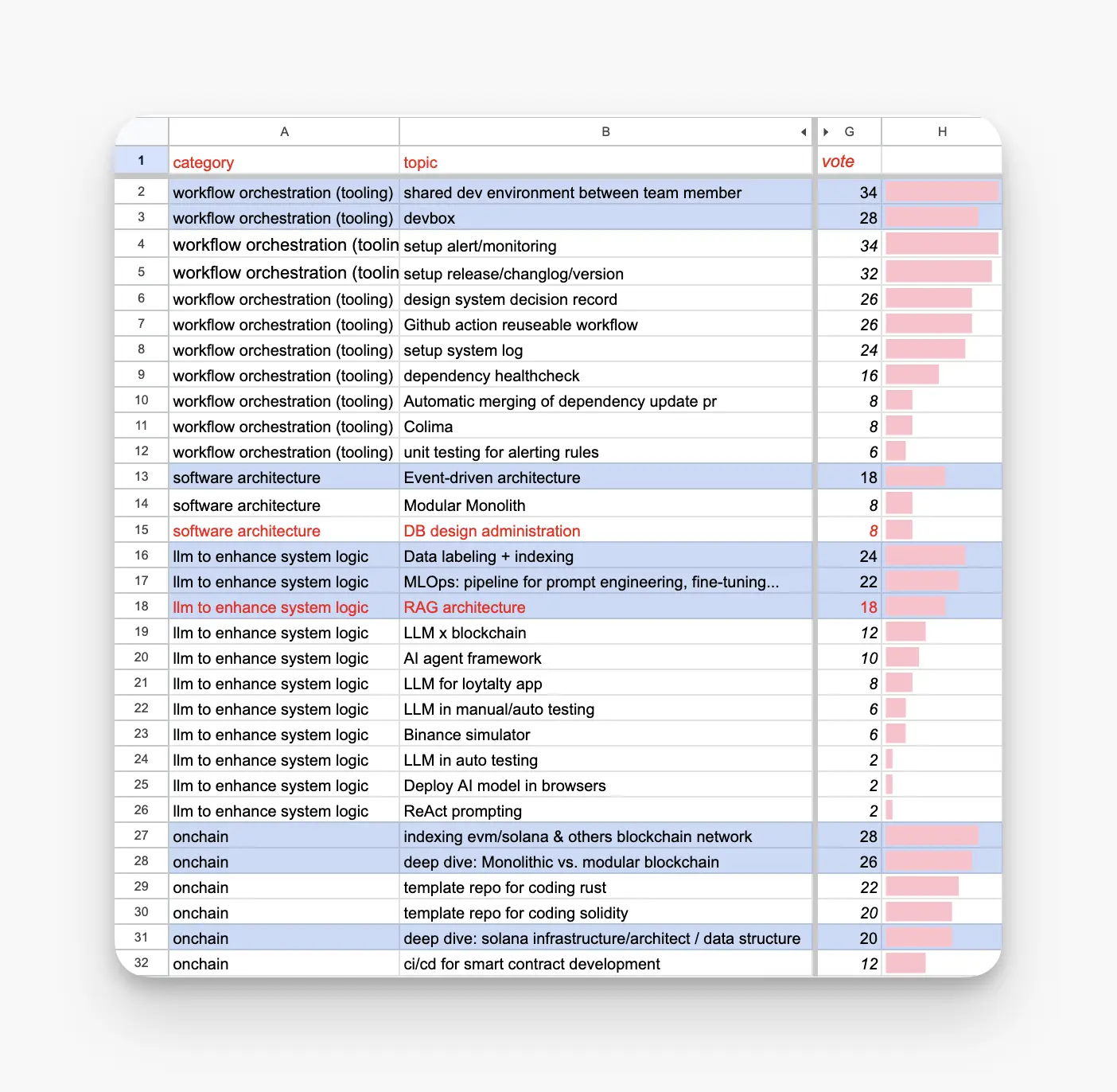This screenshot has height=1092, width=1117.
Task: Click pink bar in the ReAct prompting row
Action: point(889,809)
